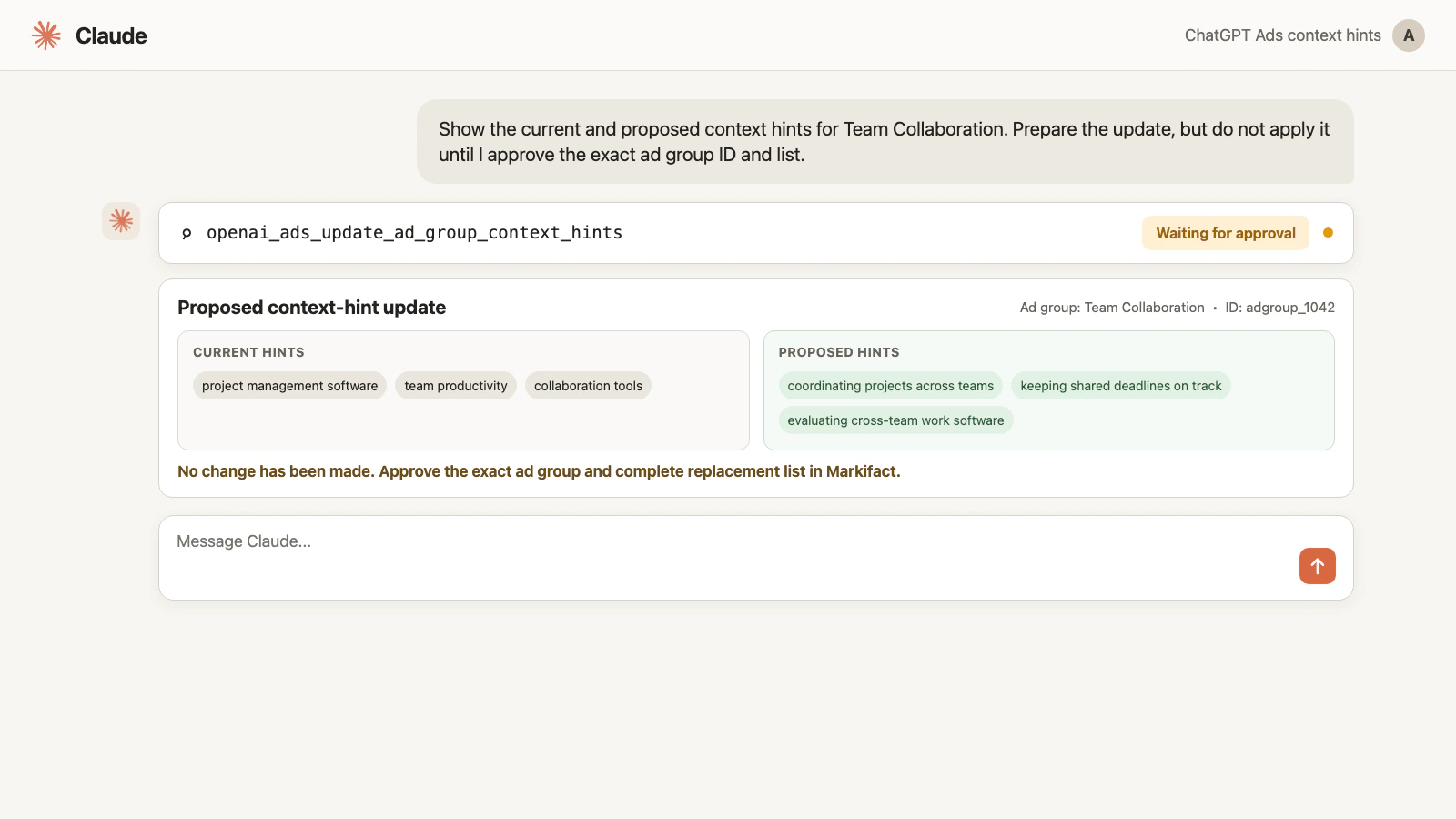
Task: Click the orange pending status dot
Action: click(x=1328, y=233)
